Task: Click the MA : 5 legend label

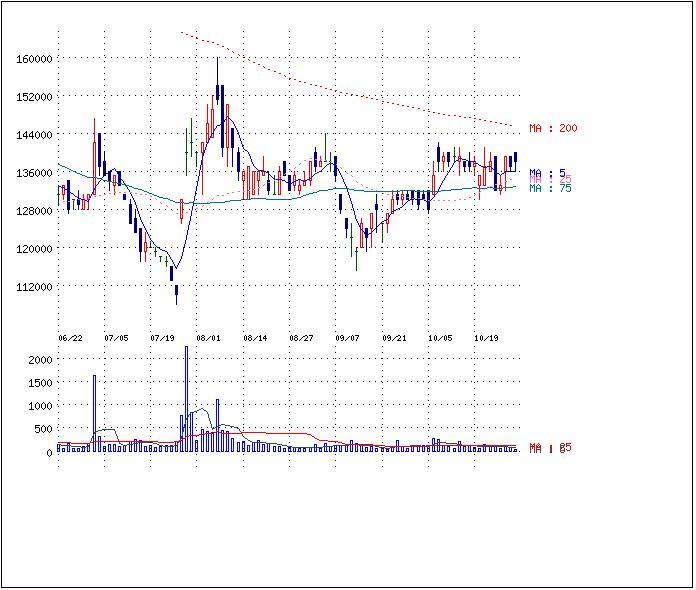Action: 547,173
